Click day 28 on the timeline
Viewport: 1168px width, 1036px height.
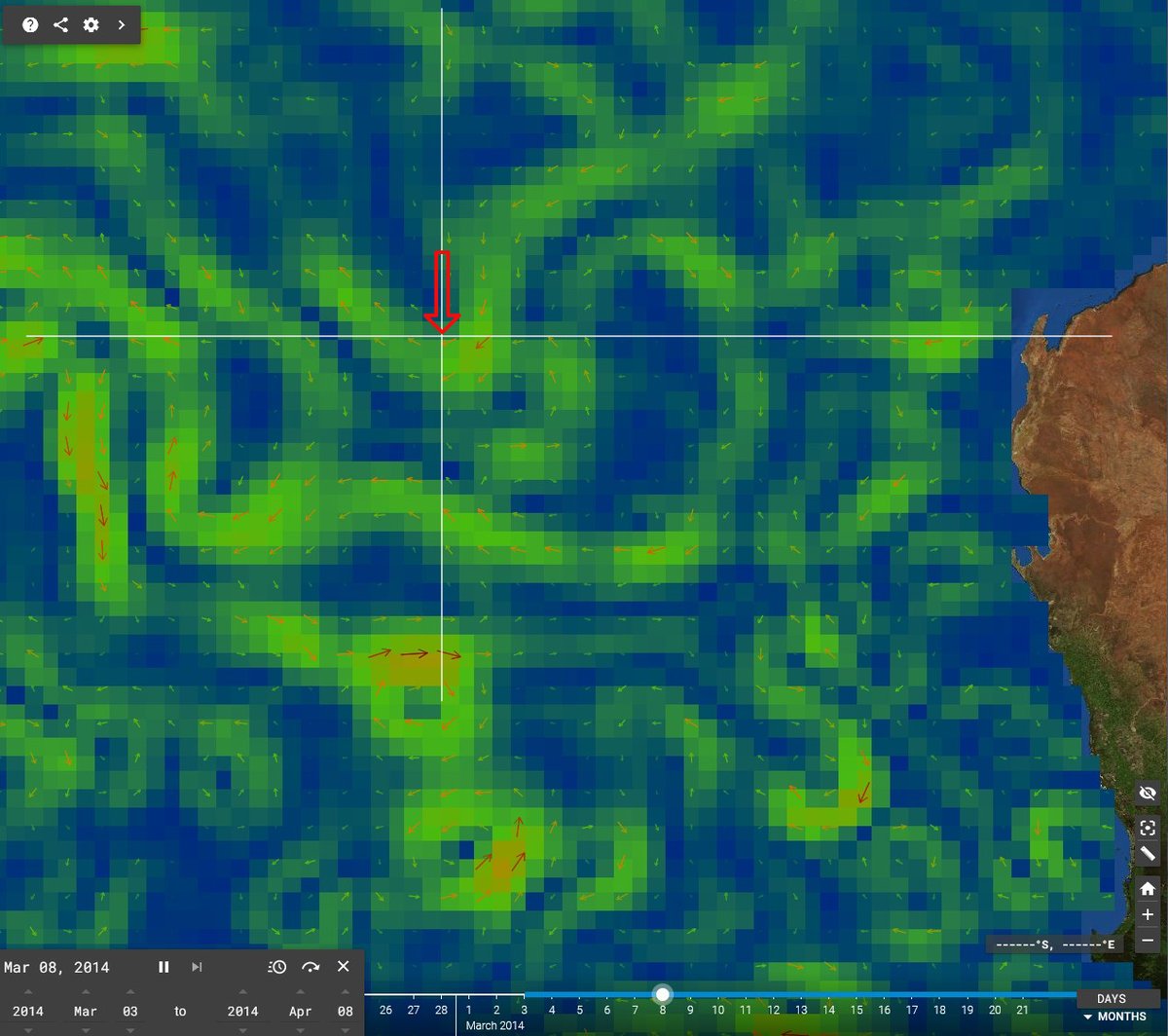coord(441,1010)
